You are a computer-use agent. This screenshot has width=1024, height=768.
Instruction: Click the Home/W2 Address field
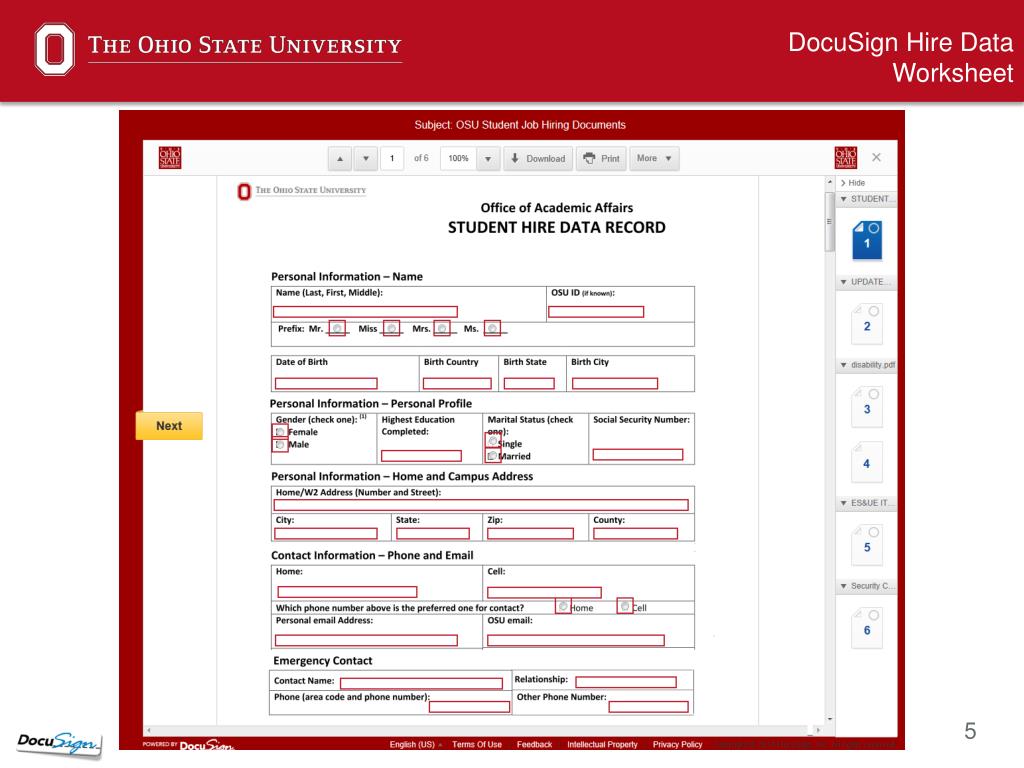click(x=481, y=505)
